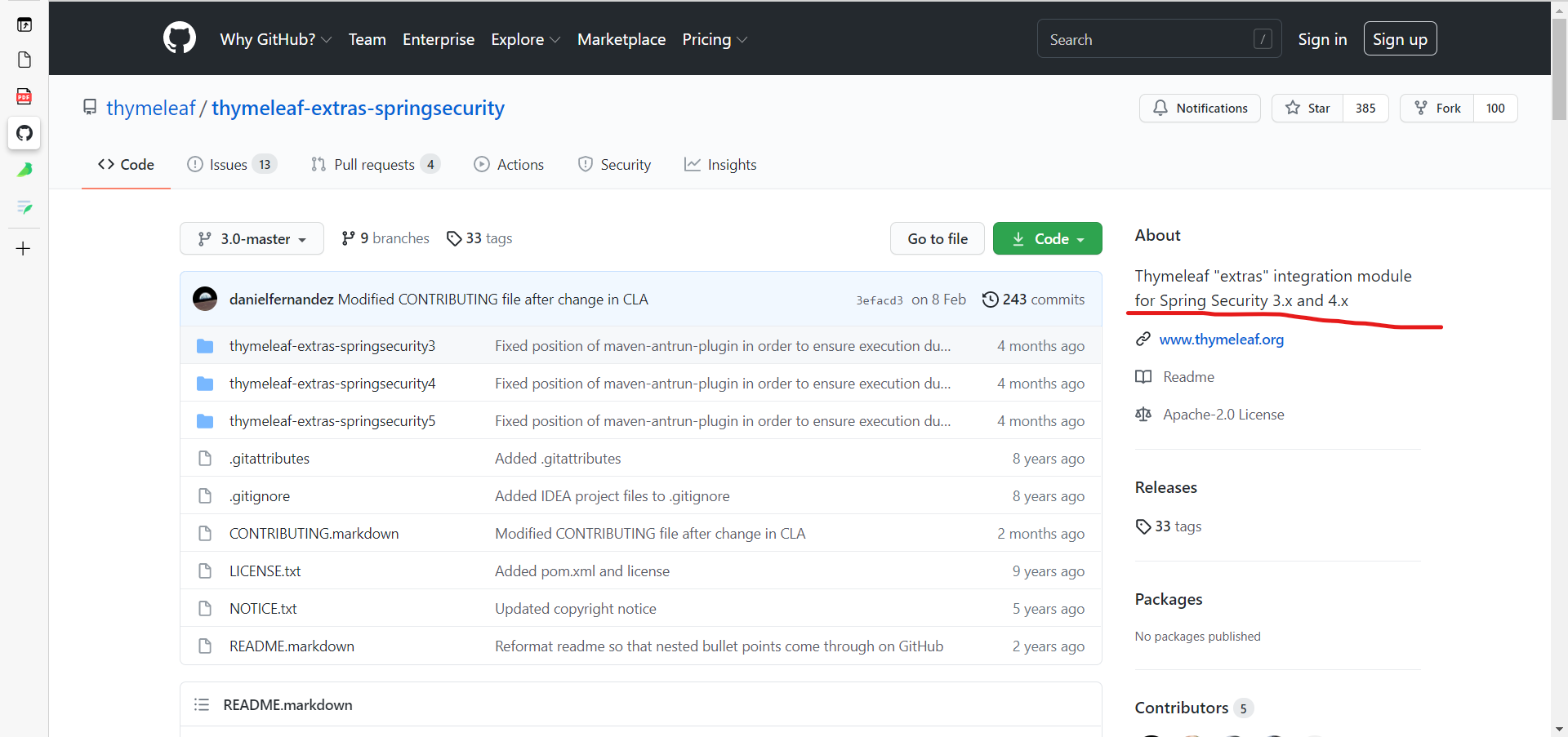Viewport: 1568px width, 737px height.
Task: Open the Security tab
Action: 614,164
